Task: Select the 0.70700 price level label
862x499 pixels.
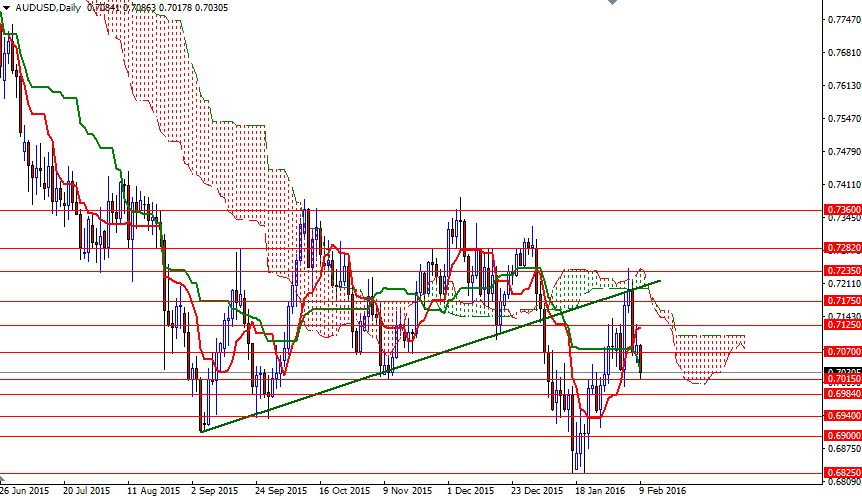Action: 843,352
